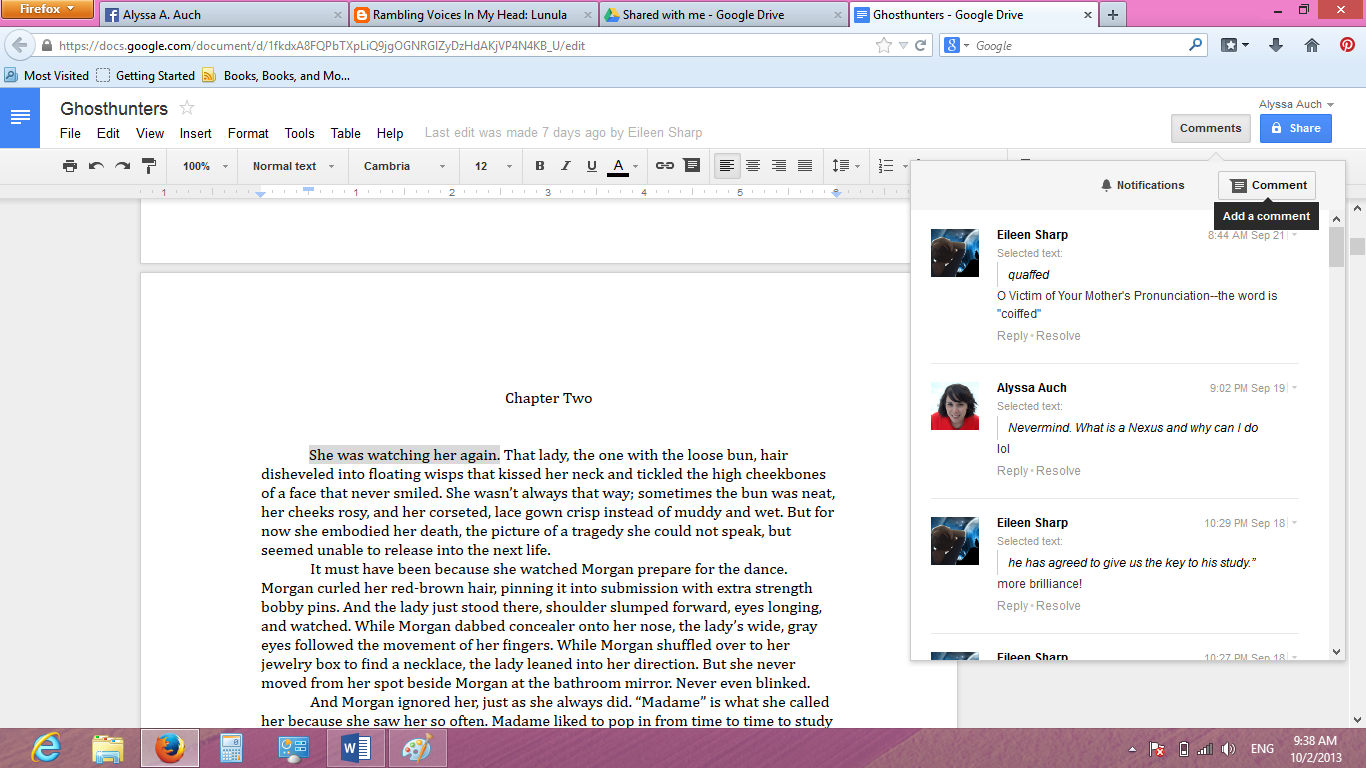
Task: Insert a comment from the toolbar icon
Action: (x=691, y=166)
